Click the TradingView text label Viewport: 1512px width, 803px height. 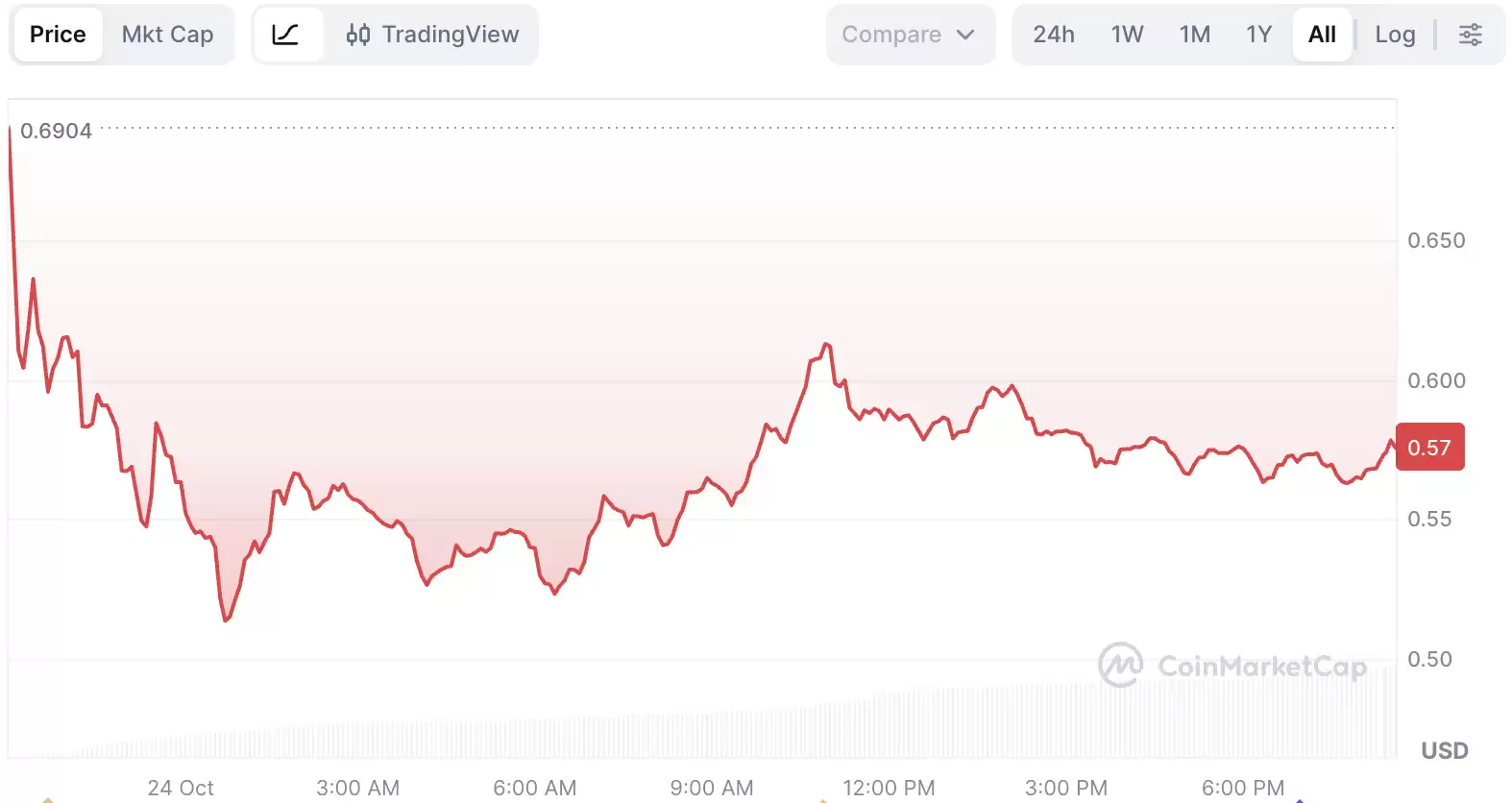tap(450, 35)
